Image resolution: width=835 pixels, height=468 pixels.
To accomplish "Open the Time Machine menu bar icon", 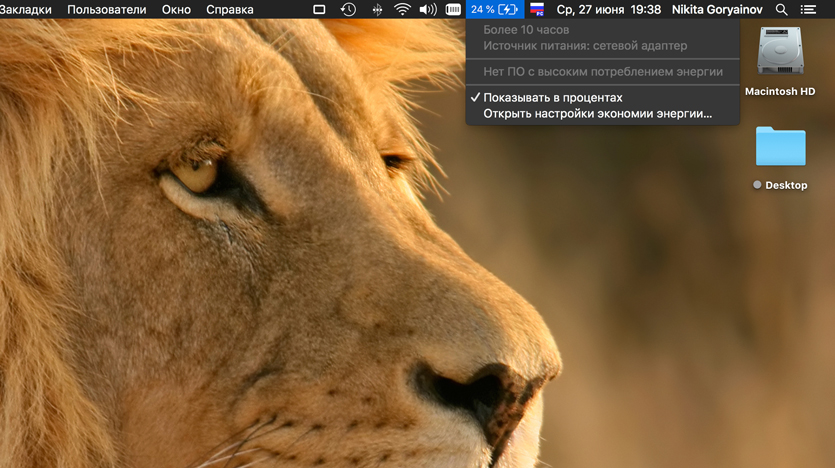I will 348,9.
